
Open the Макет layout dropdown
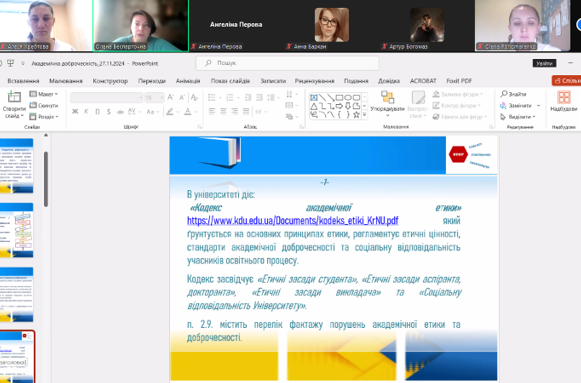coord(44,94)
